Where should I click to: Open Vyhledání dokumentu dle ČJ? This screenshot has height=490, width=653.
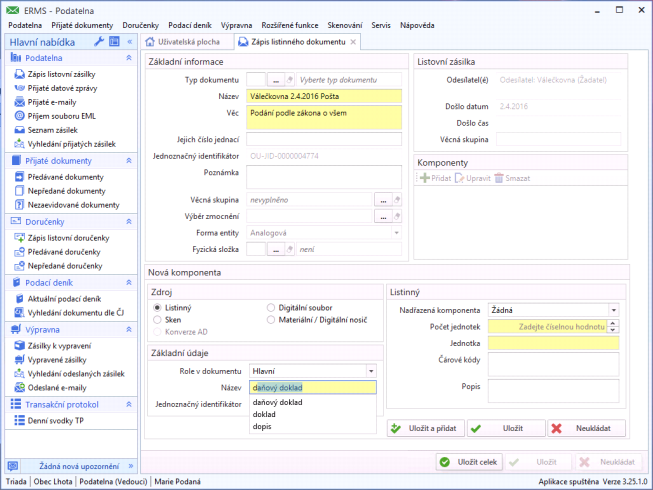coord(76,313)
